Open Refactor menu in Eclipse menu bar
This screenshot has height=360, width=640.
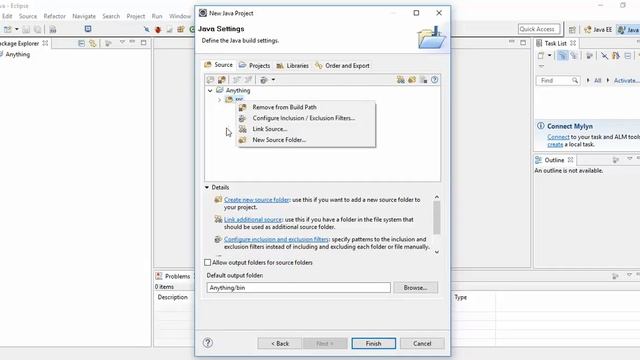pyautogui.click(x=55, y=16)
